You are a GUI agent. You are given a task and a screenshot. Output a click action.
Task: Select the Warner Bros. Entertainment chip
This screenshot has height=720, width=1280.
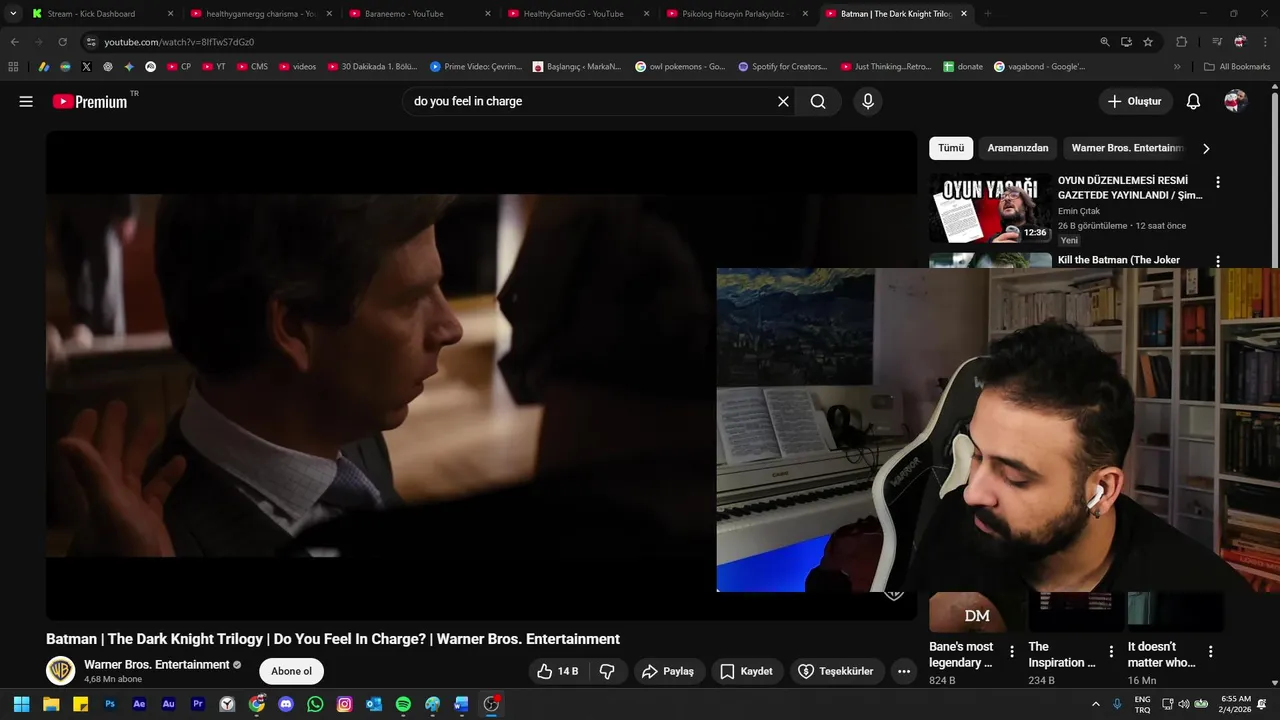tap(1127, 148)
